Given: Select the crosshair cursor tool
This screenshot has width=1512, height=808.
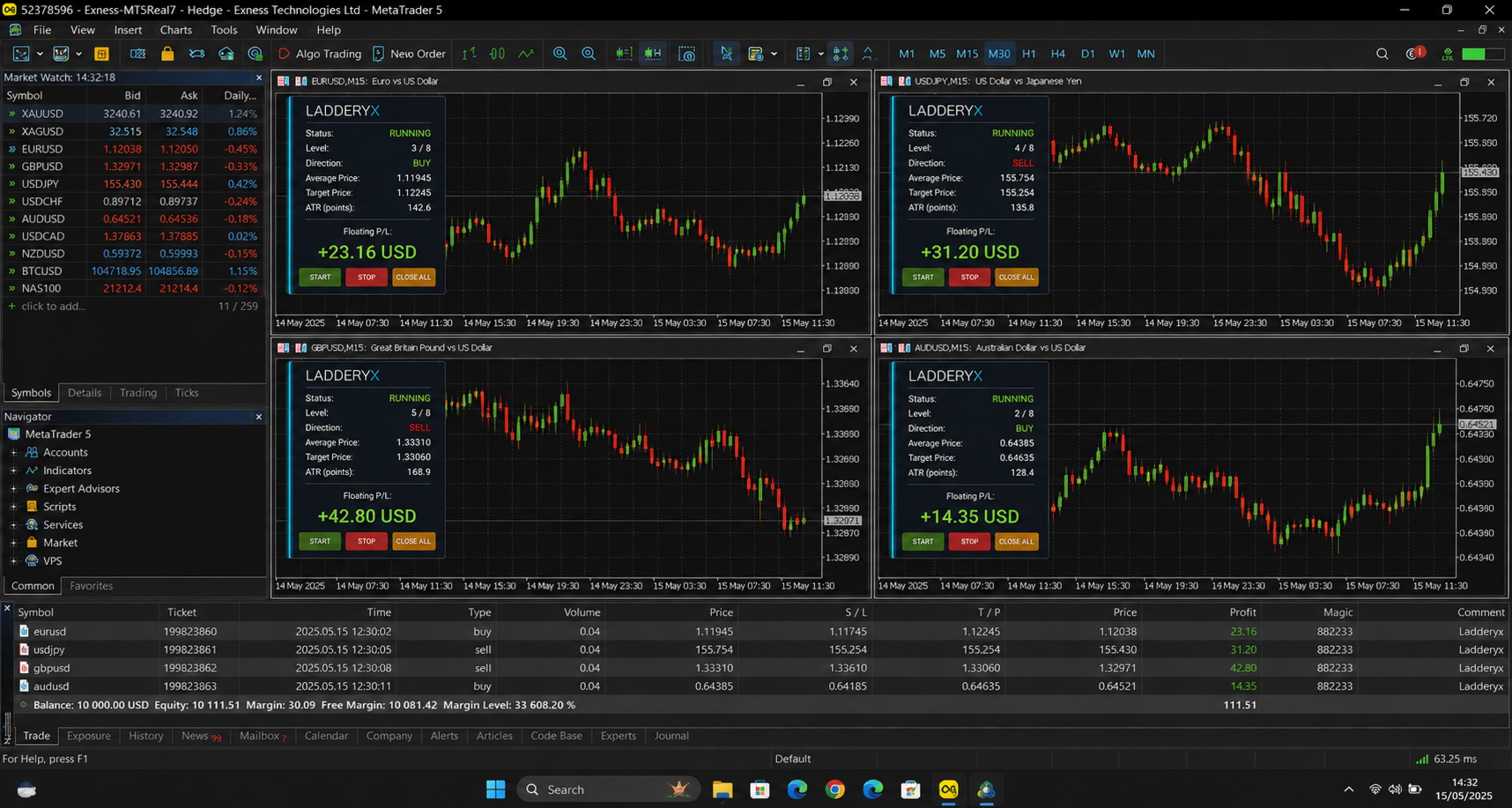Looking at the screenshot, I should pos(726,54).
